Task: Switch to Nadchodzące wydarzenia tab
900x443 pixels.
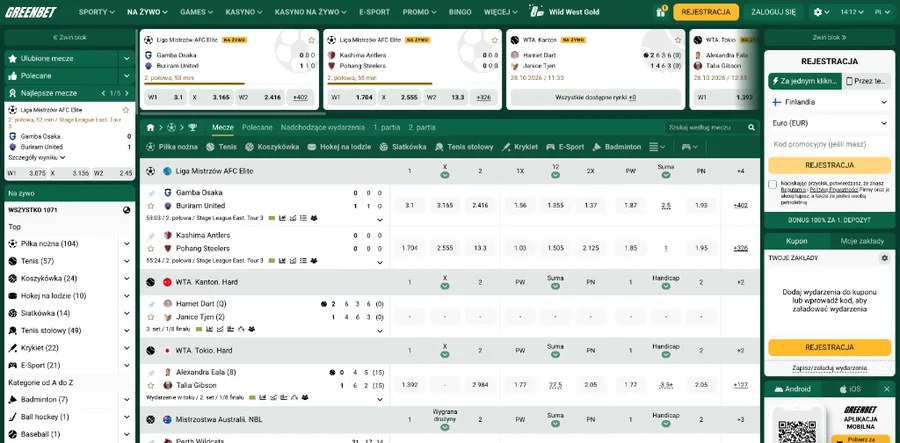Action: [x=323, y=127]
